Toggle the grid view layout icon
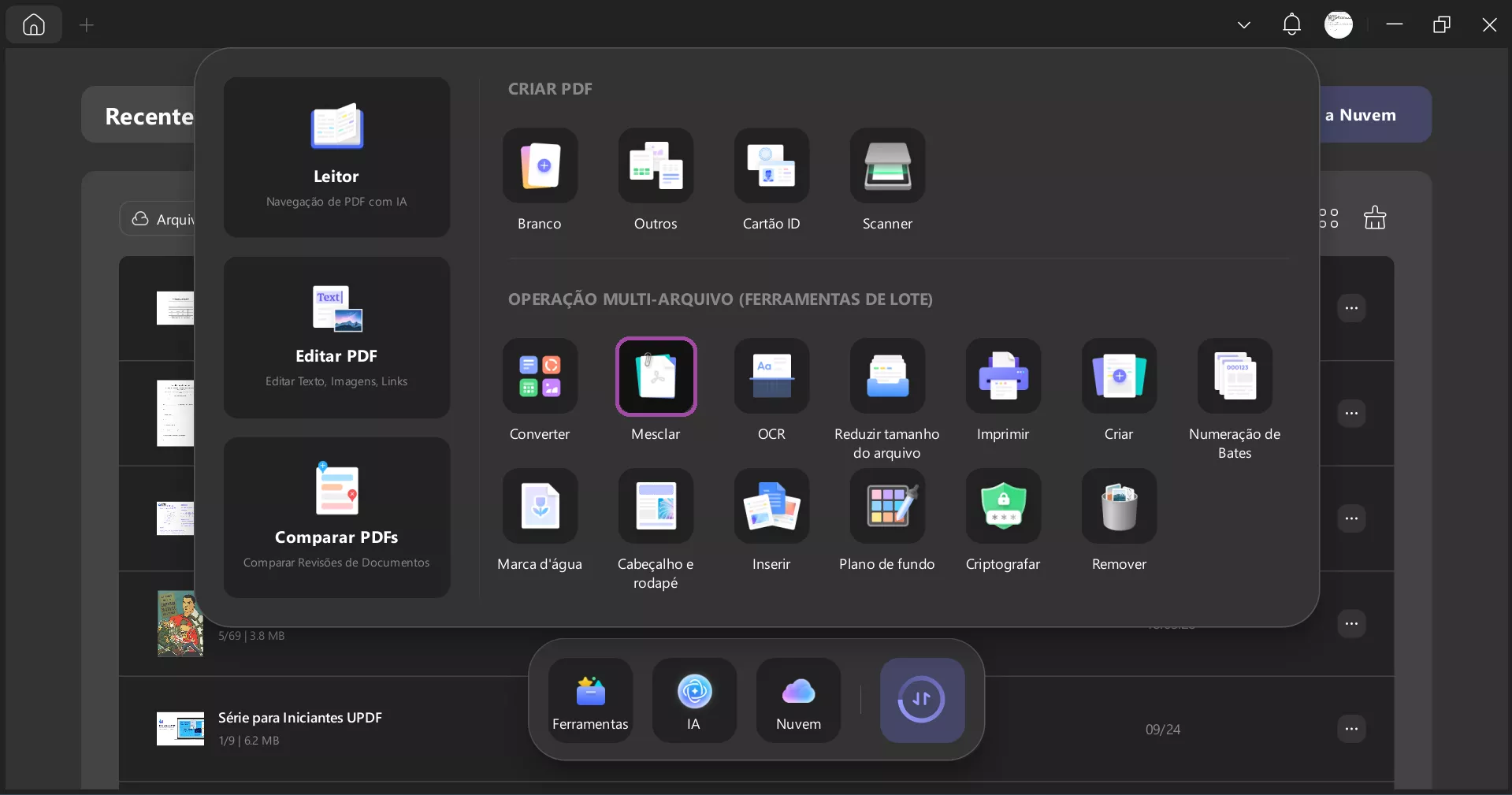Screen dimensions: 1512x795 click(x=1328, y=218)
